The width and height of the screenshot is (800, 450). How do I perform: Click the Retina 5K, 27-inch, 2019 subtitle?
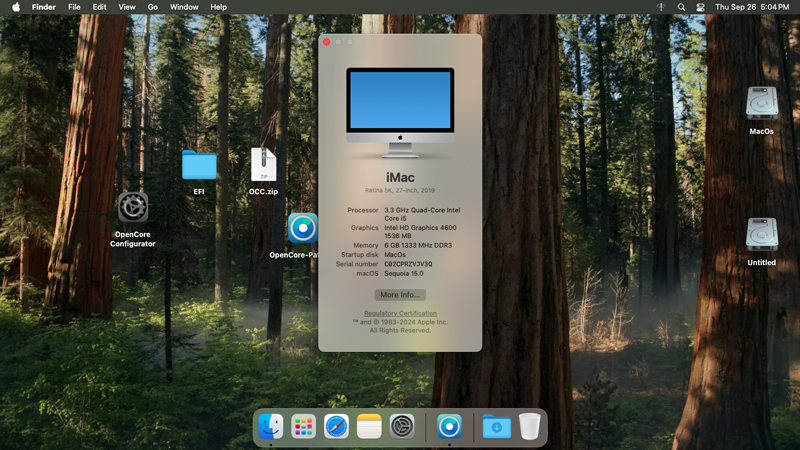pos(399,190)
